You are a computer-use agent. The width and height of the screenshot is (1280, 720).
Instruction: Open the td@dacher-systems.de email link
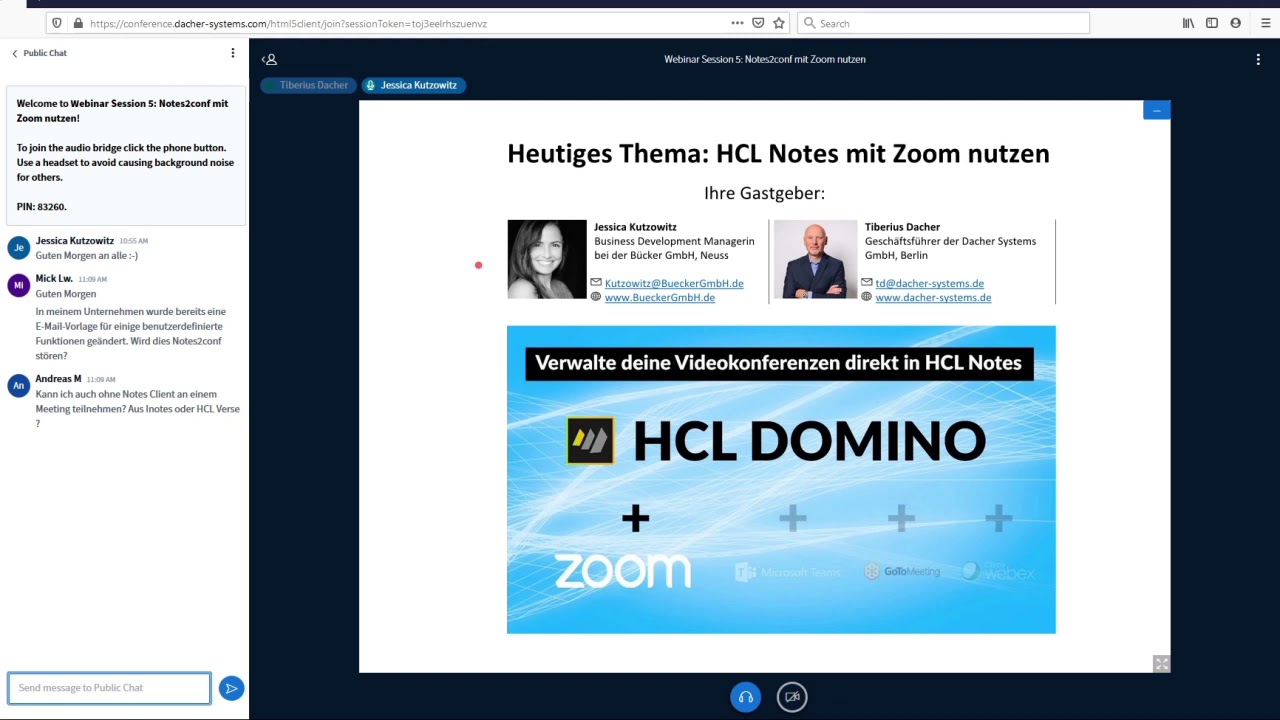point(929,283)
